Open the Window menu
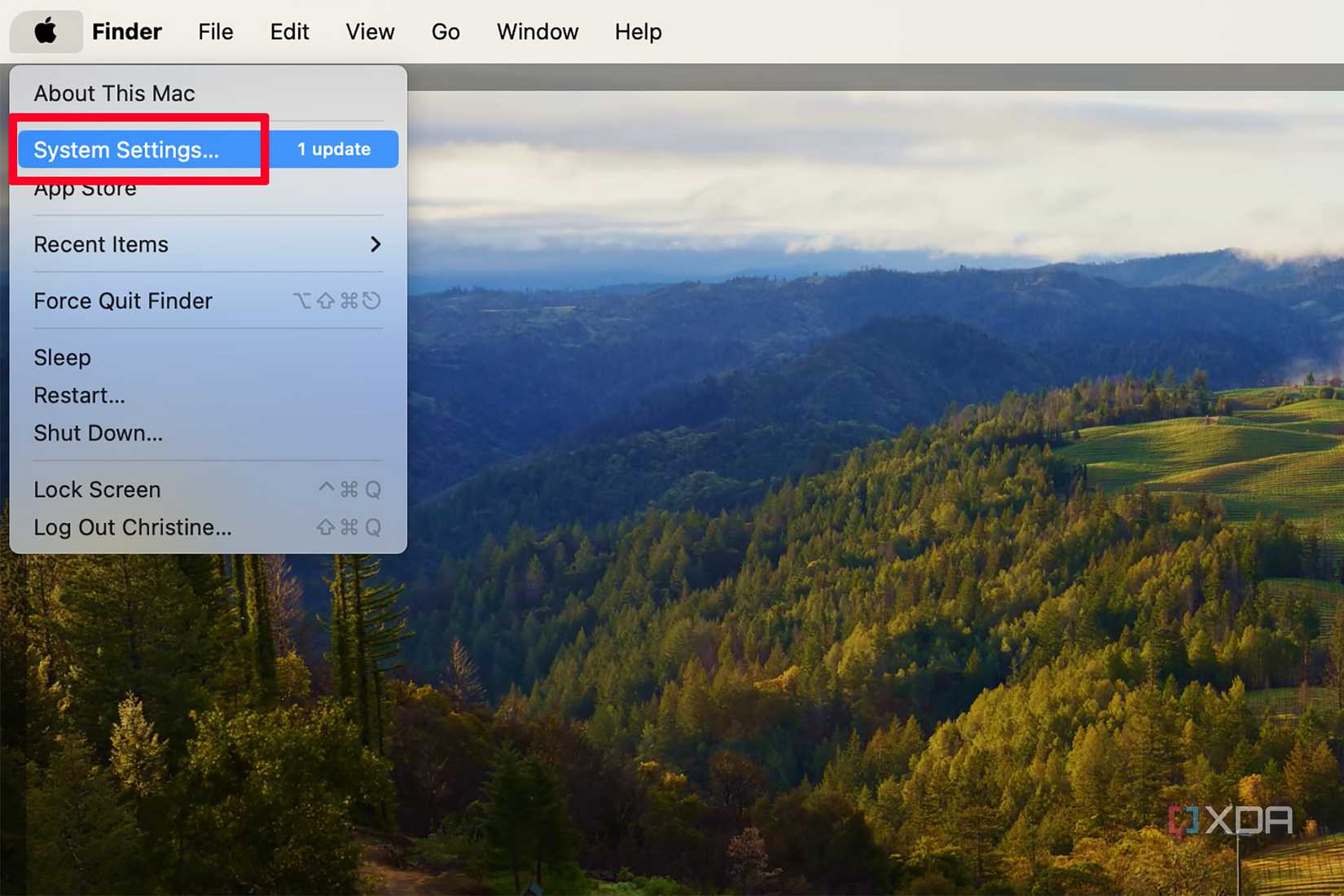The width and height of the screenshot is (1344, 896). [538, 32]
